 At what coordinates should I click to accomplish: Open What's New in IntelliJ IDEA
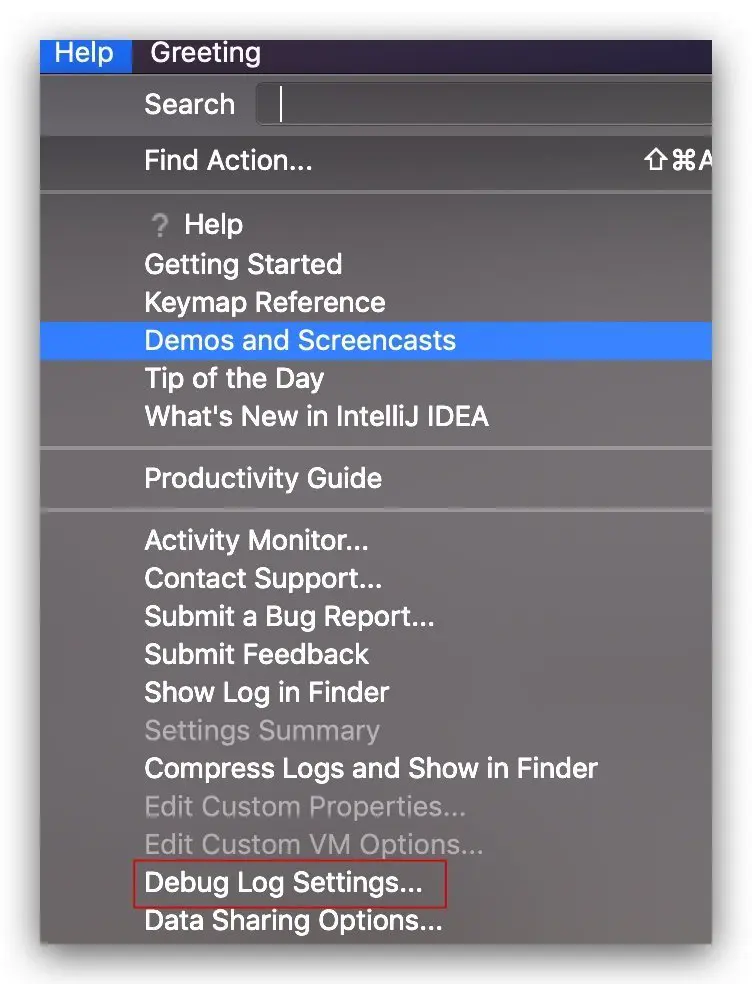coord(316,417)
